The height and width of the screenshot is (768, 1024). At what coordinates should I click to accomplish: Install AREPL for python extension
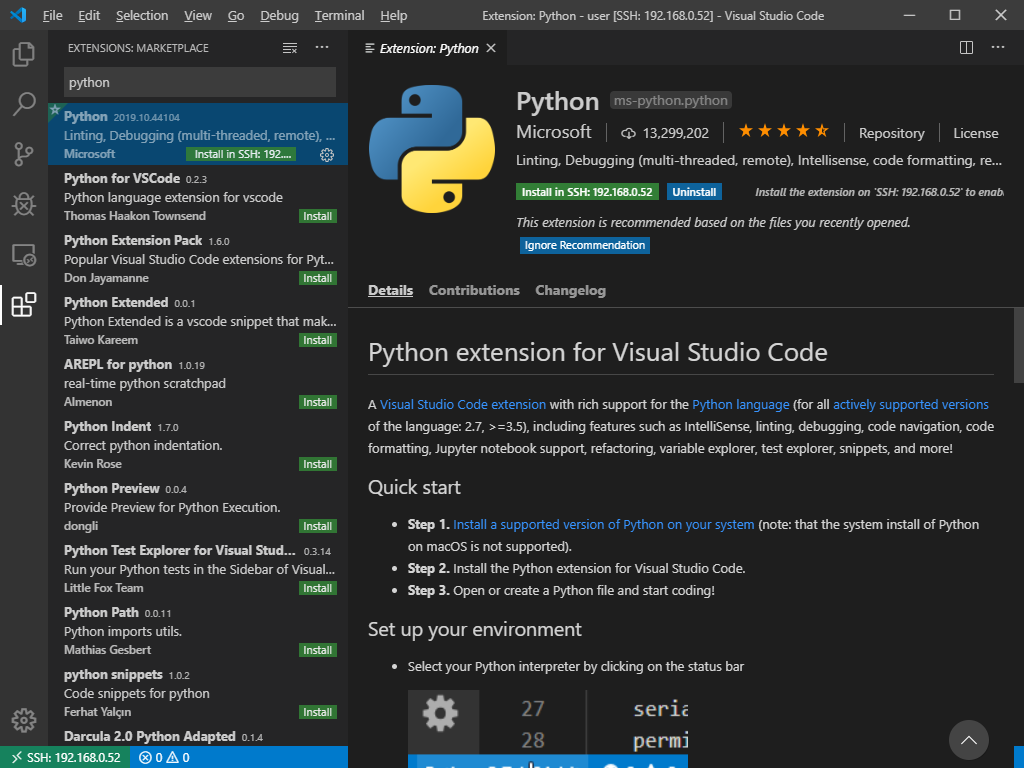[317, 402]
